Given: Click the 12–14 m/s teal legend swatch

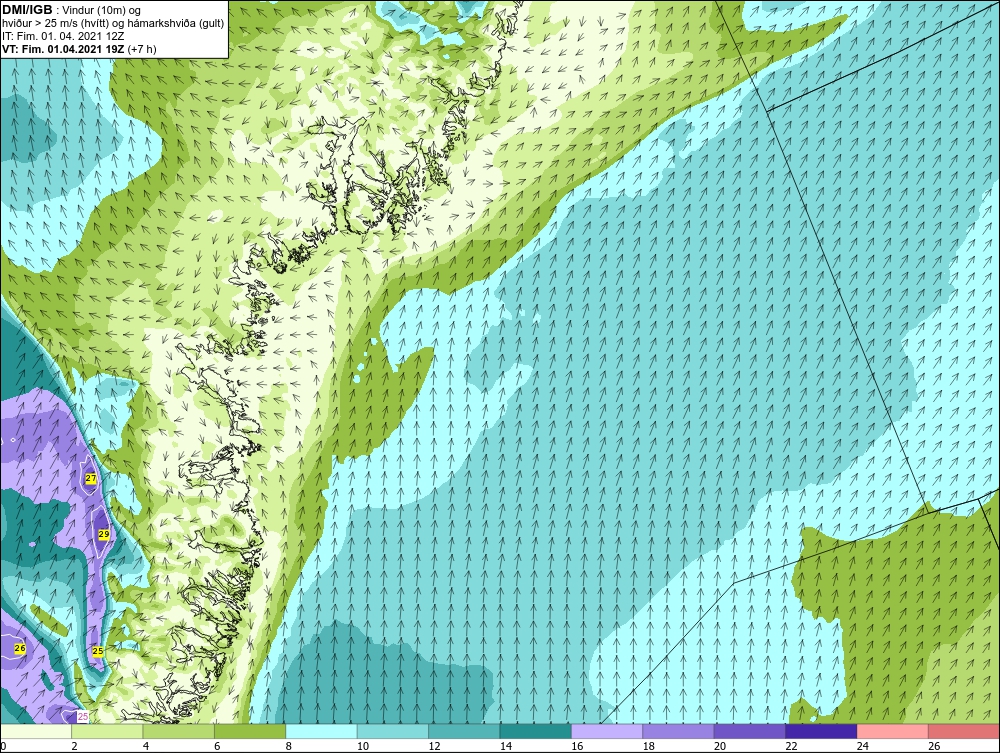Looking at the screenshot, I should click(464, 731).
